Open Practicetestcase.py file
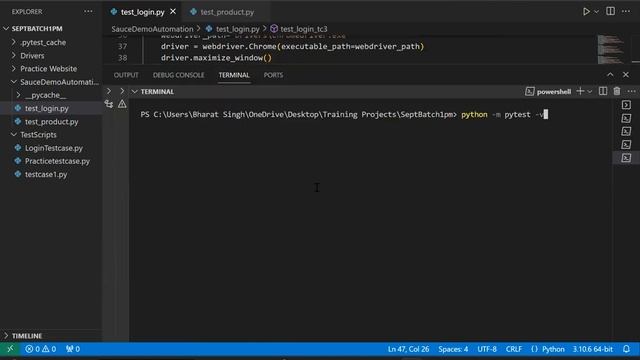This screenshot has width=640, height=360. pyautogui.click(x=57, y=161)
